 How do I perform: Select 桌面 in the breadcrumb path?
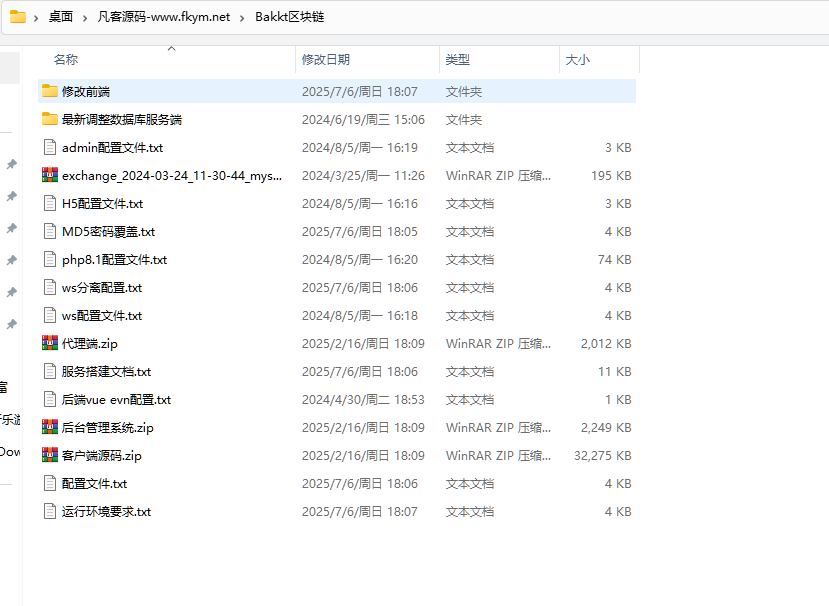60,16
